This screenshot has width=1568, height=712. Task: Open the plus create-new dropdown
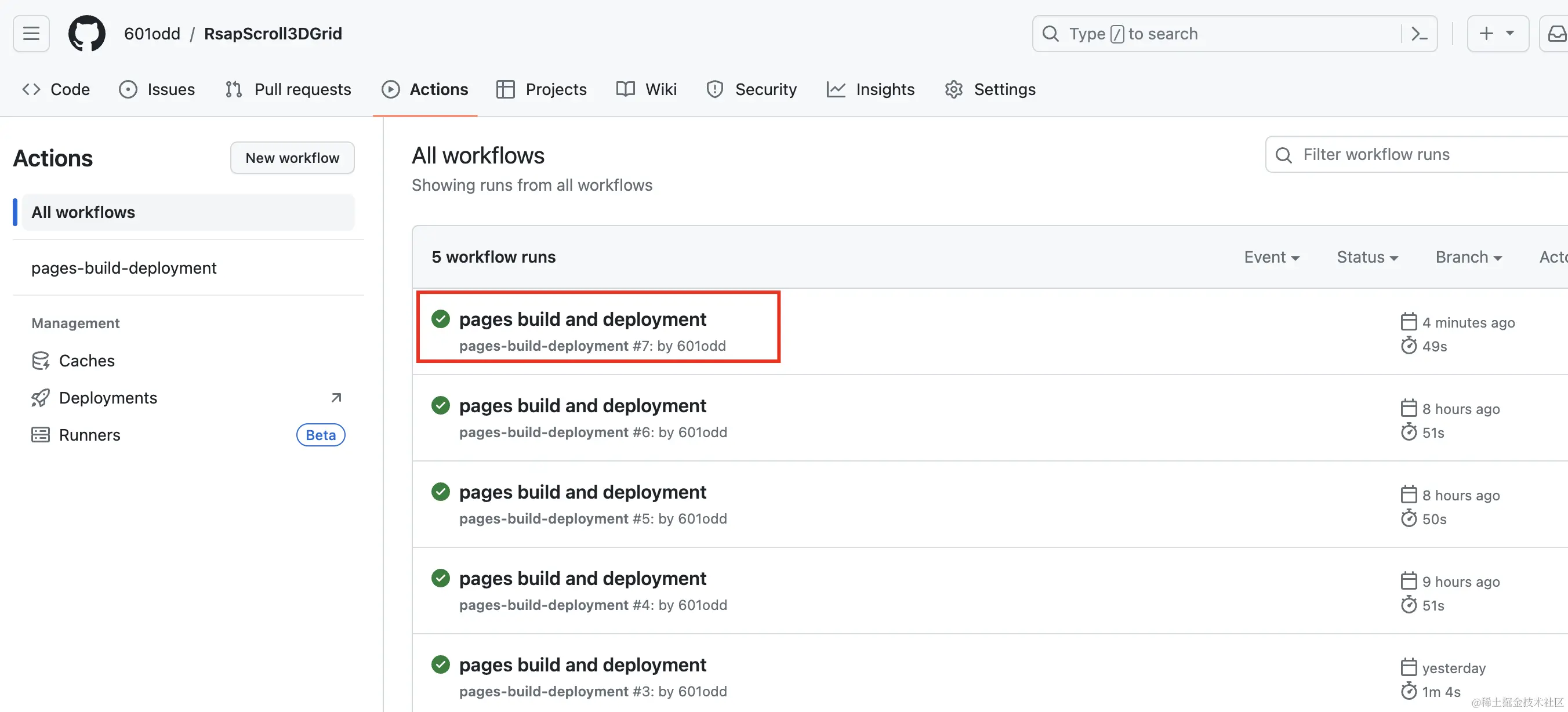[1497, 34]
